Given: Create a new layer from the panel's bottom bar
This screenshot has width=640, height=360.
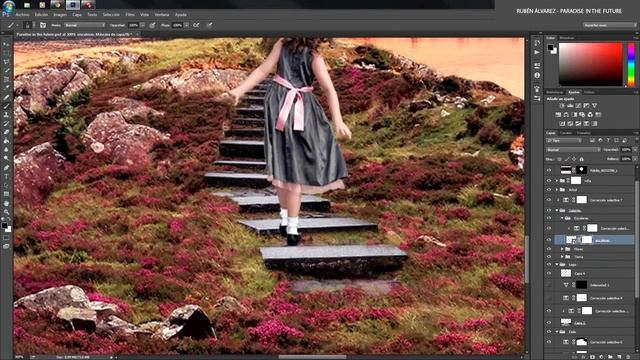Looking at the screenshot, I should (x=620, y=357).
